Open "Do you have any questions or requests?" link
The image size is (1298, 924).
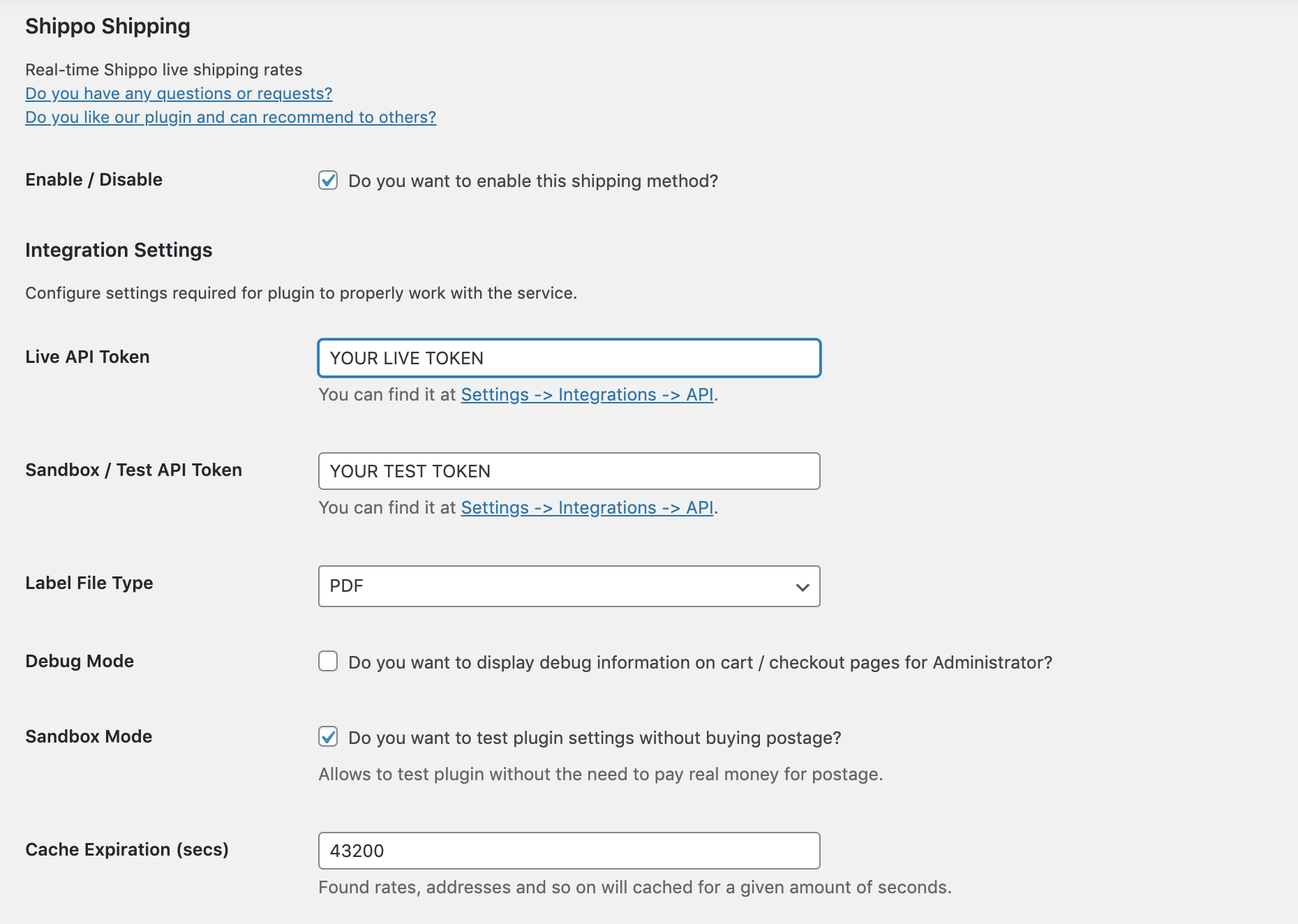(179, 94)
